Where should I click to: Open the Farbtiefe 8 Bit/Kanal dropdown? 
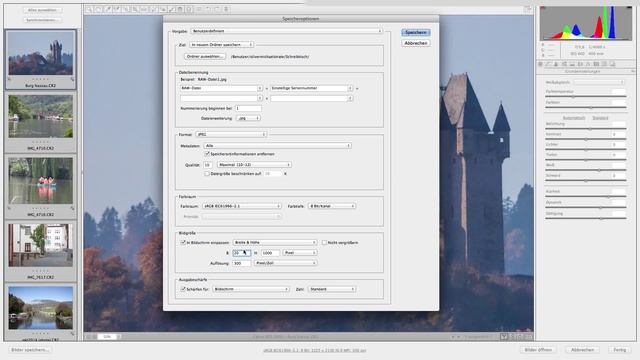point(332,207)
